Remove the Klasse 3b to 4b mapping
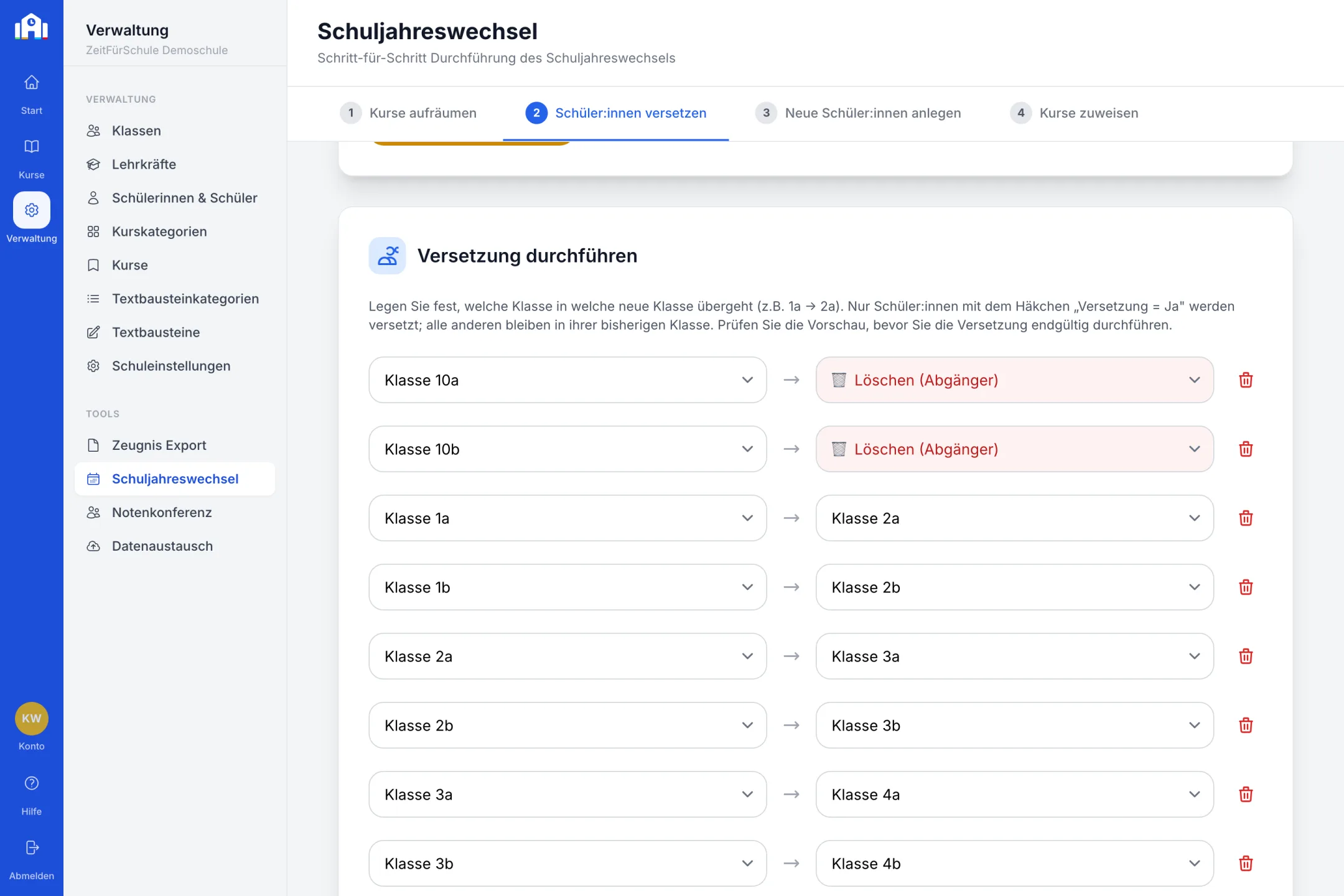This screenshot has height=896, width=1344. (x=1246, y=864)
